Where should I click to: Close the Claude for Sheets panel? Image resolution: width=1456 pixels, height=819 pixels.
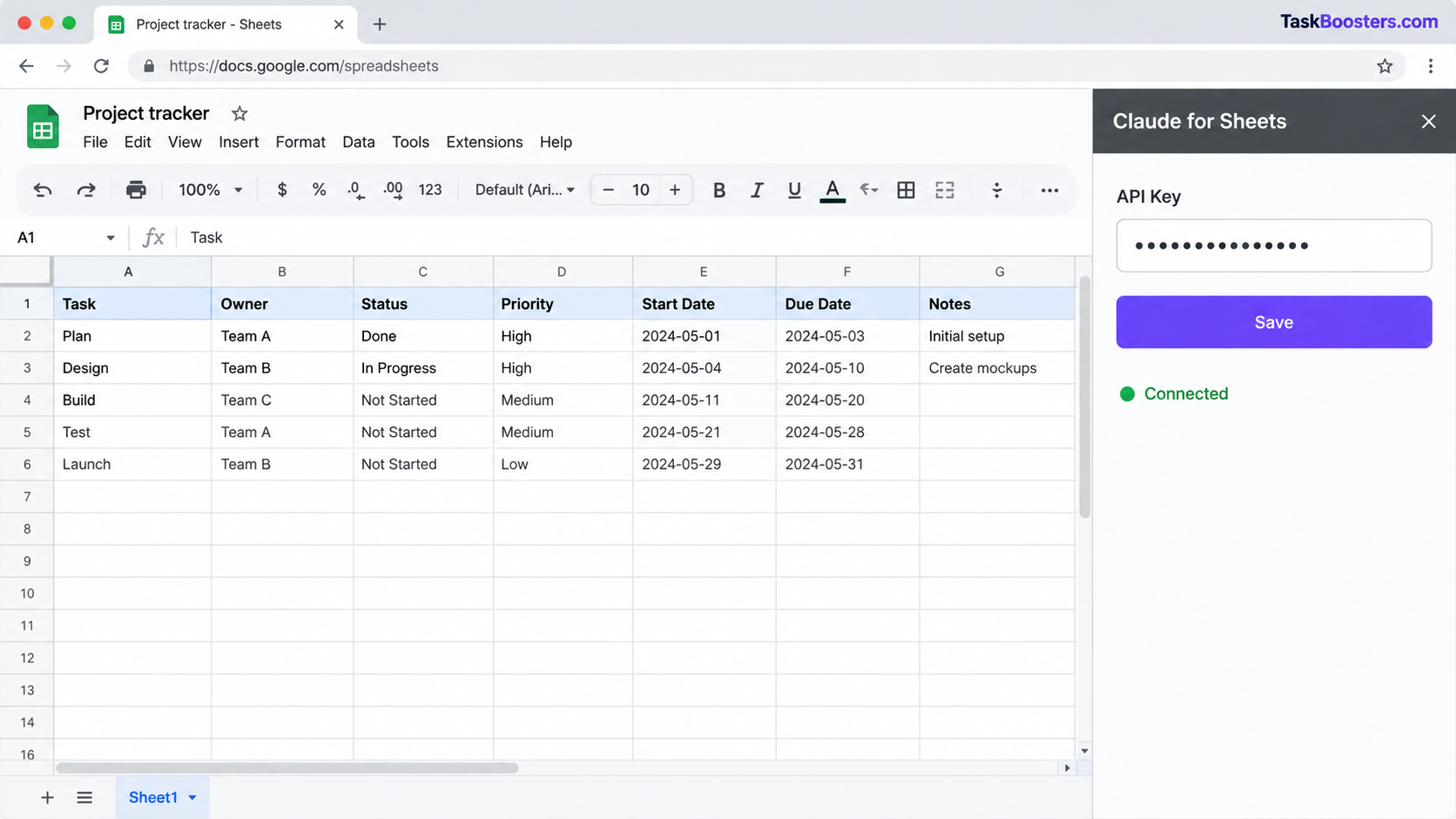tap(1428, 122)
